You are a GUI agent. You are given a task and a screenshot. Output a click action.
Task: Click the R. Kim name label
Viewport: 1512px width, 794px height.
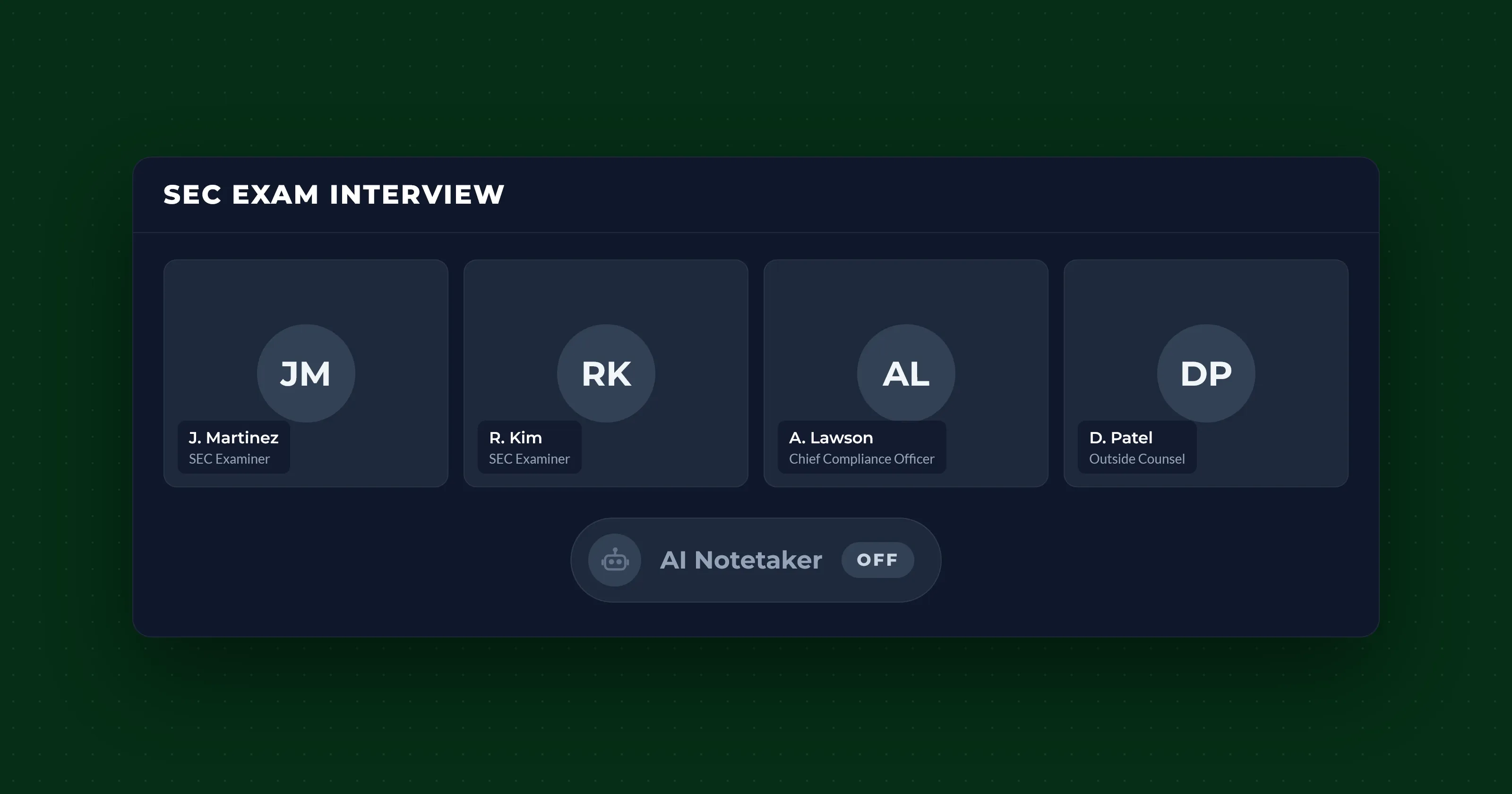tap(515, 438)
